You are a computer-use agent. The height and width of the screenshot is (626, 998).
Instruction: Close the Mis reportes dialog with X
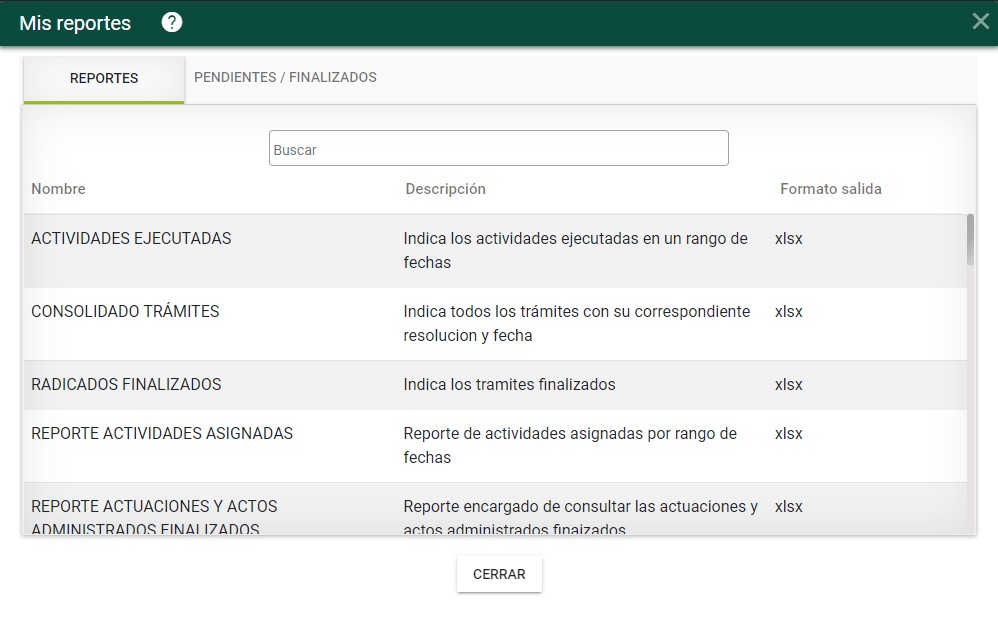pos(981,21)
